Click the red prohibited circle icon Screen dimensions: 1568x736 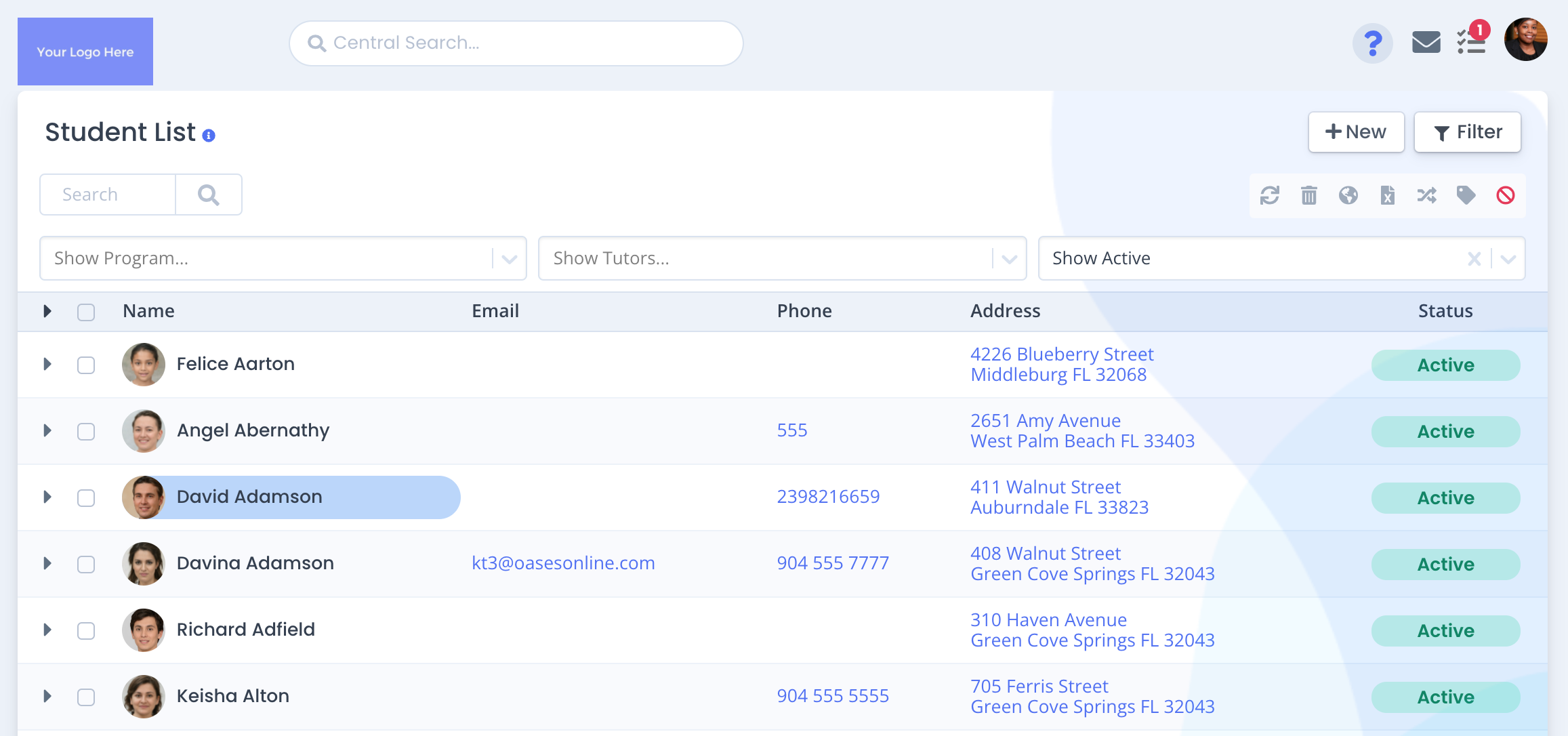pos(1505,196)
